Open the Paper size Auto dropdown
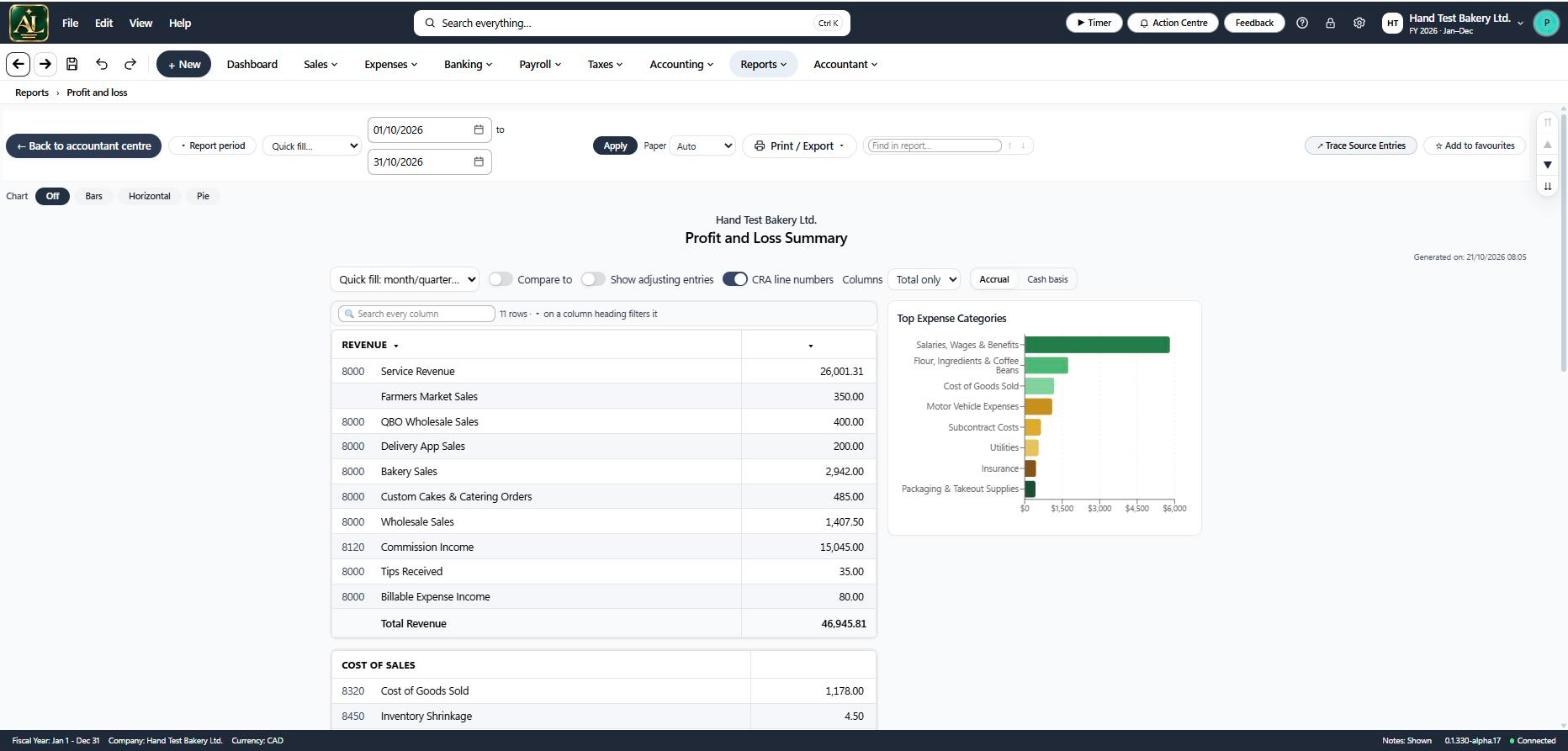1568x751 pixels. point(702,146)
